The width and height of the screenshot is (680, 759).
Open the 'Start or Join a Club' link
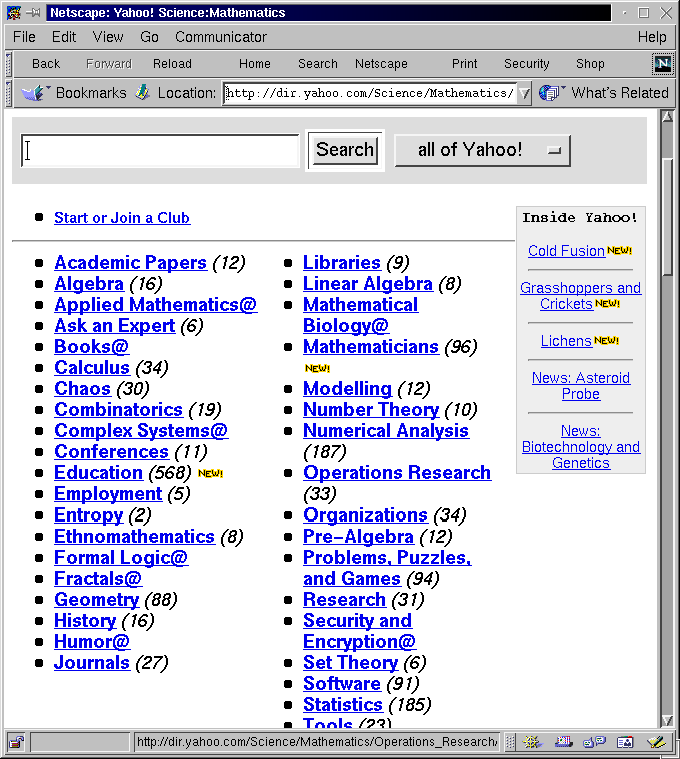pos(122,218)
